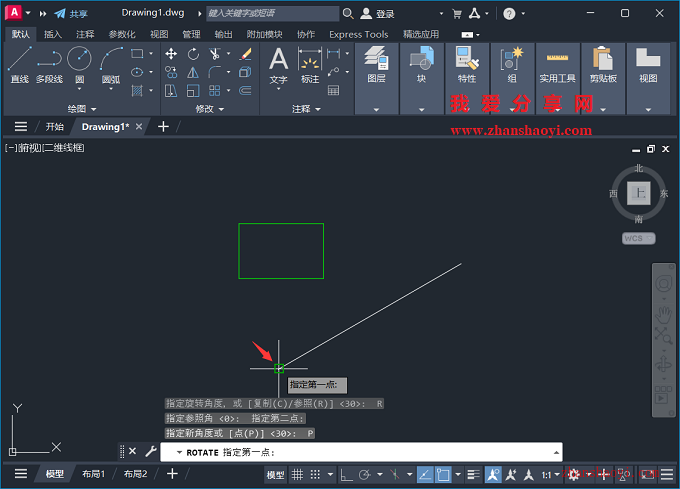Click the Sign in (登录) button
Viewport: 680px width, 489px height.
377,13
